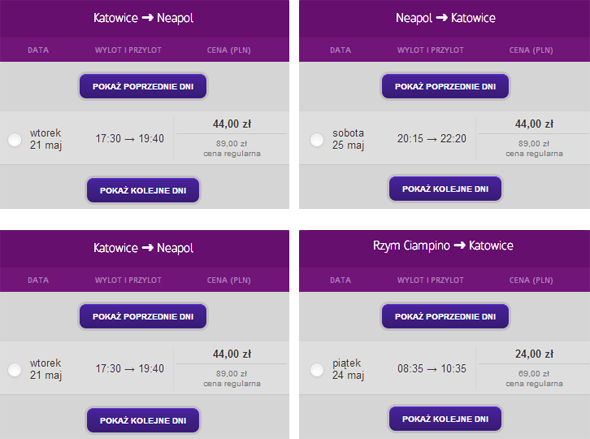Click Pokaż kolejne dni under Rzym Ciampino → Katowice
Image resolution: width=590 pixels, height=439 pixels.
tap(445, 419)
